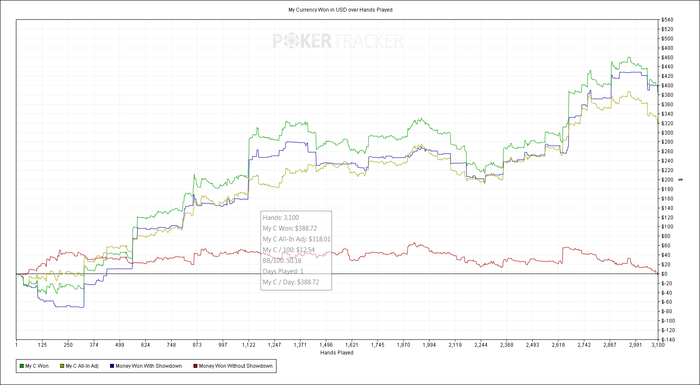Click the y-axis label $460
Viewport: 700px width, 385px height.
(666, 57)
